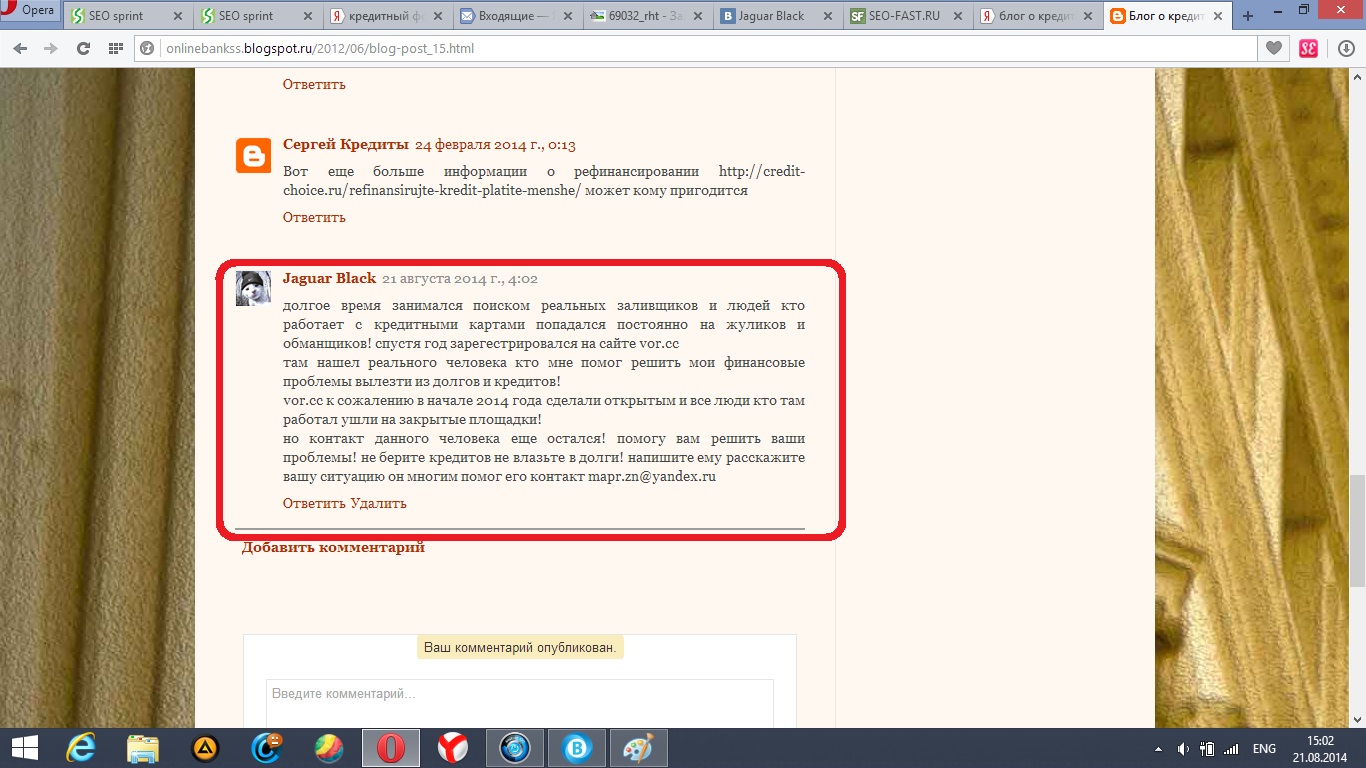Open the blue B taskbar icon
Viewport: 1366px width, 768px height.
click(x=577, y=748)
